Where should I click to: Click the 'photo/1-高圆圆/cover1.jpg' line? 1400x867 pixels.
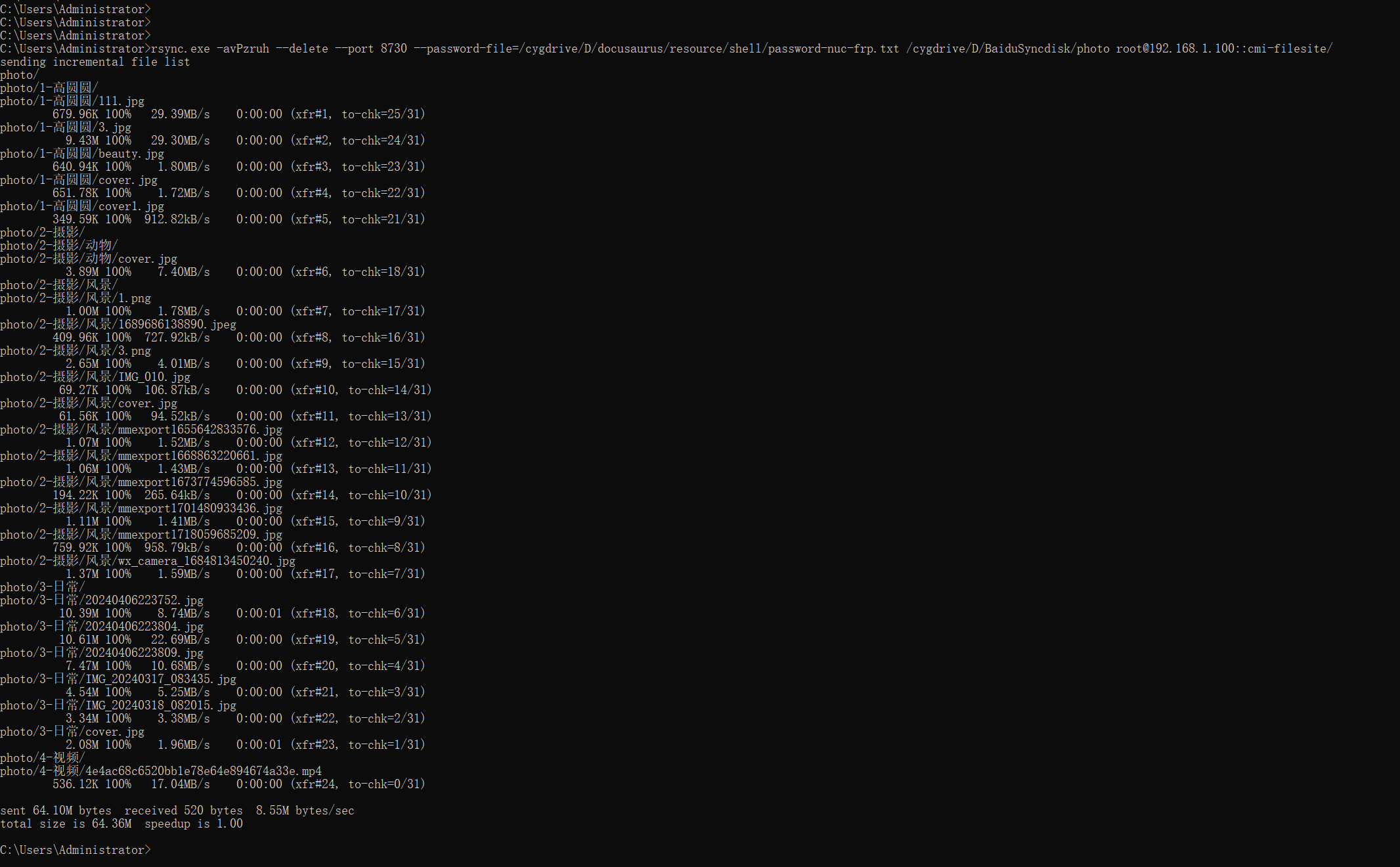point(82,206)
